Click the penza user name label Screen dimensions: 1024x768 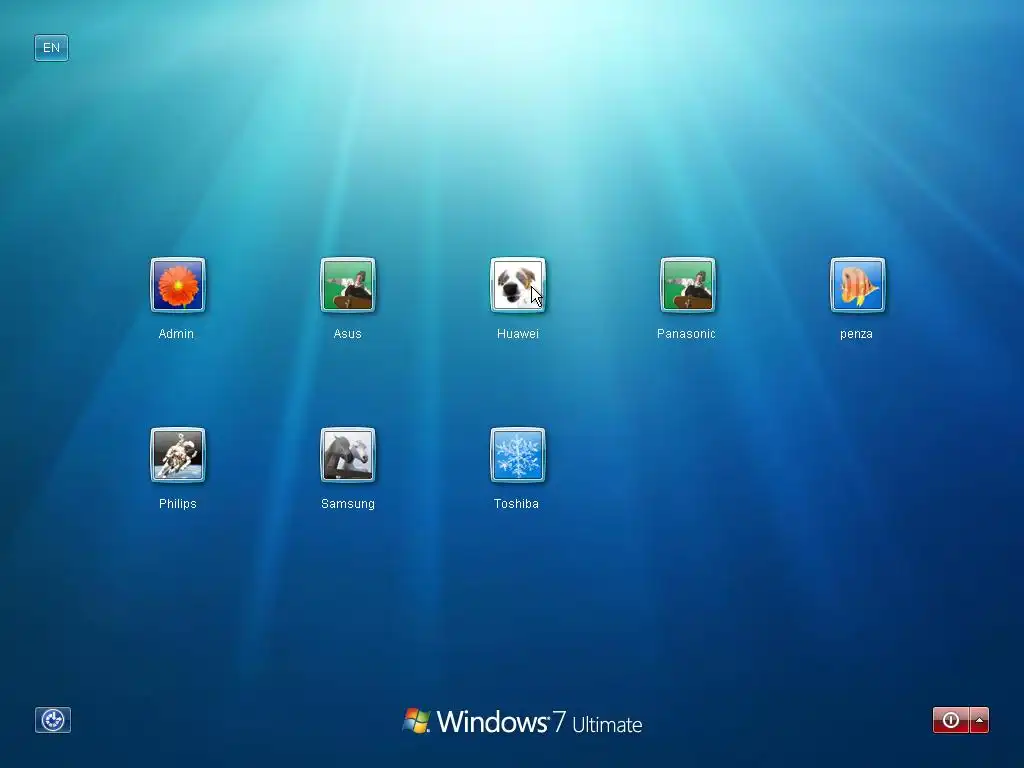pos(856,334)
